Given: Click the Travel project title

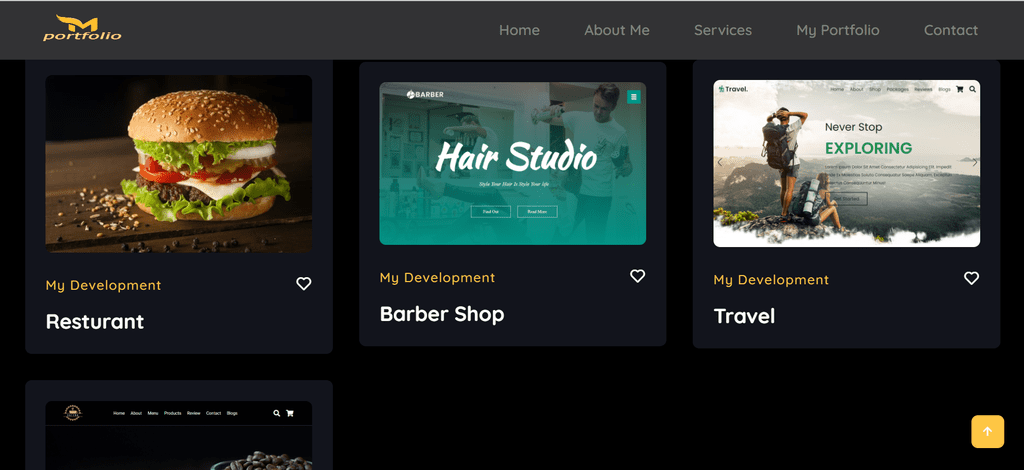Looking at the screenshot, I should tap(744, 316).
